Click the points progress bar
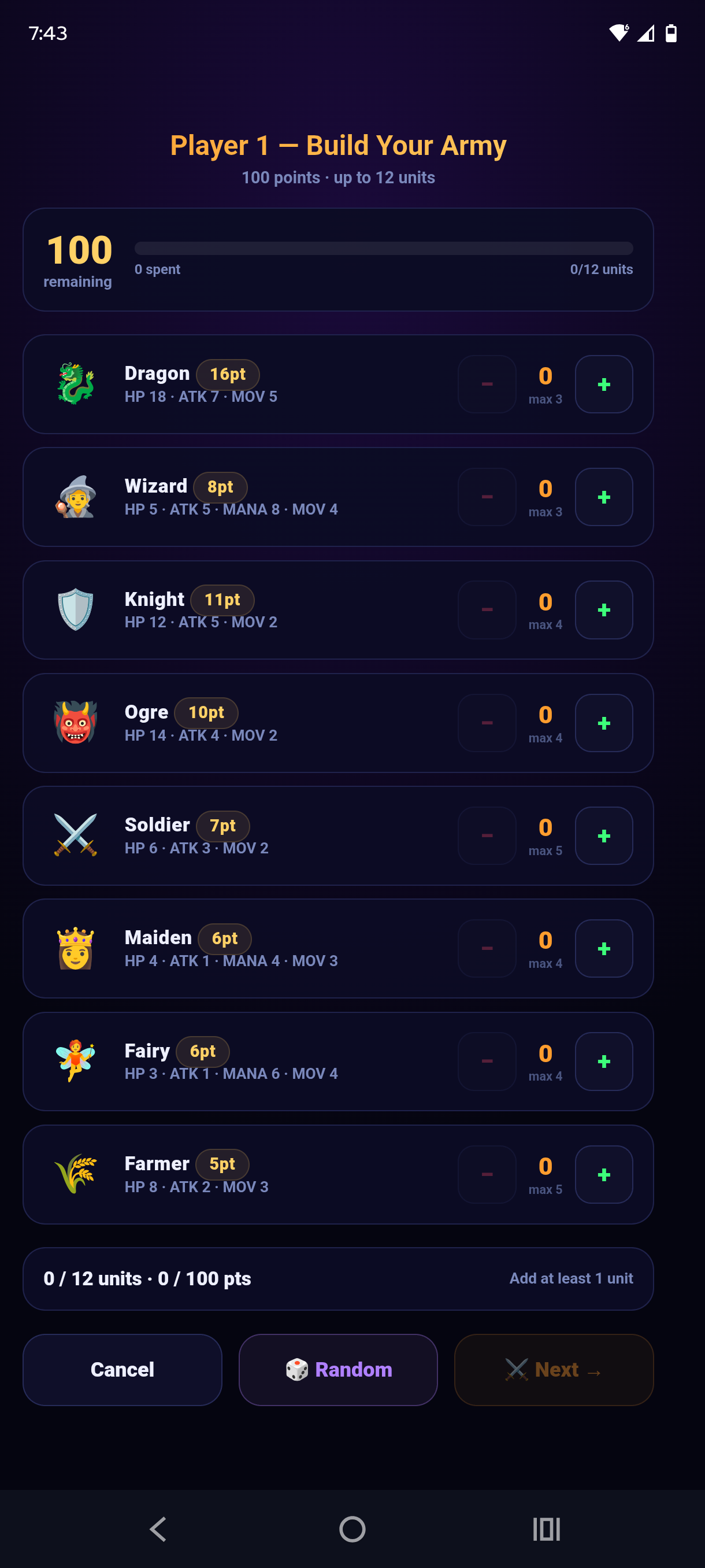Viewport: 705px width, 1568px height. pos(383,247)
